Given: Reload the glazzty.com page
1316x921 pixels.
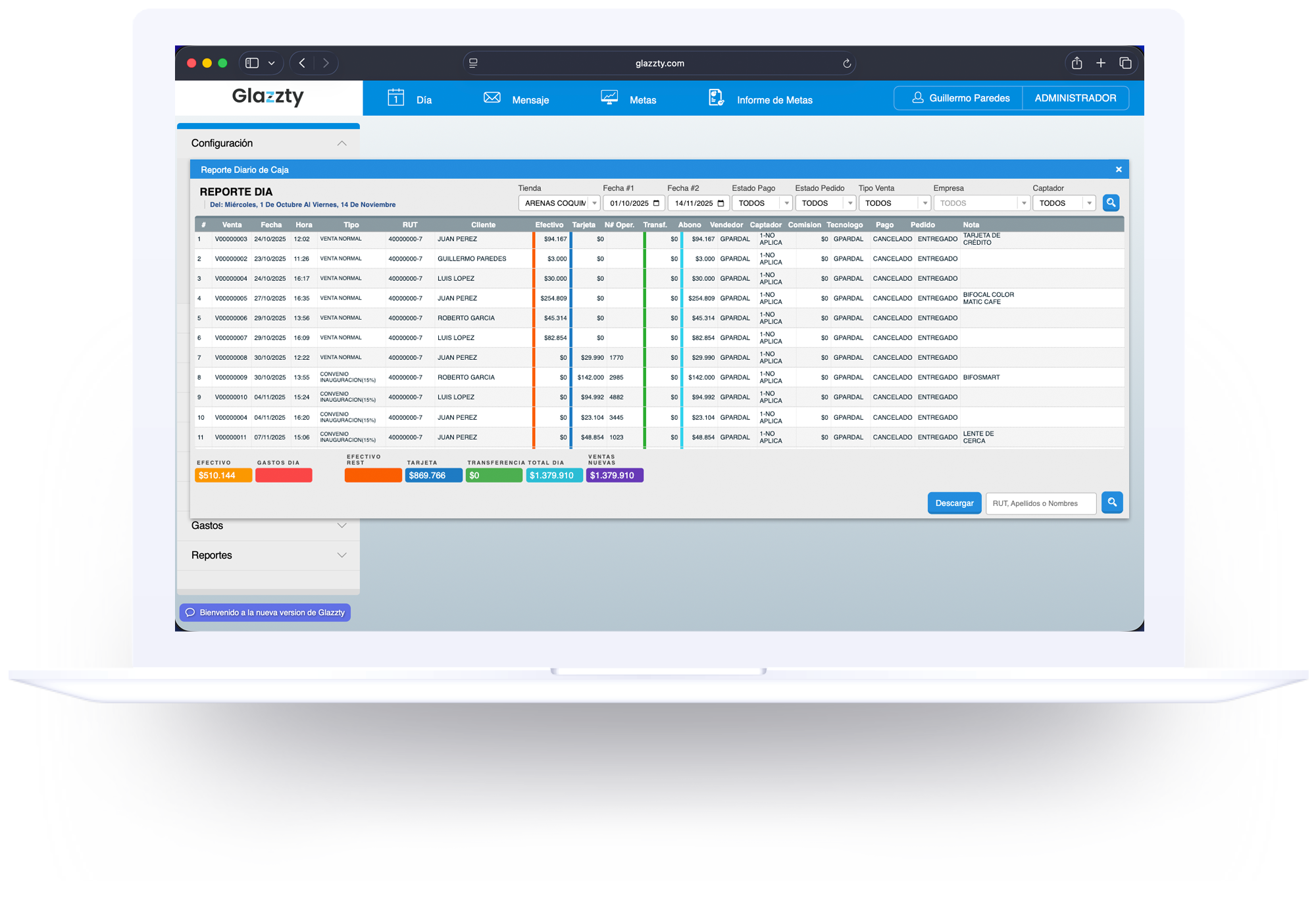Looking at the screenshot, I should 847,63.
